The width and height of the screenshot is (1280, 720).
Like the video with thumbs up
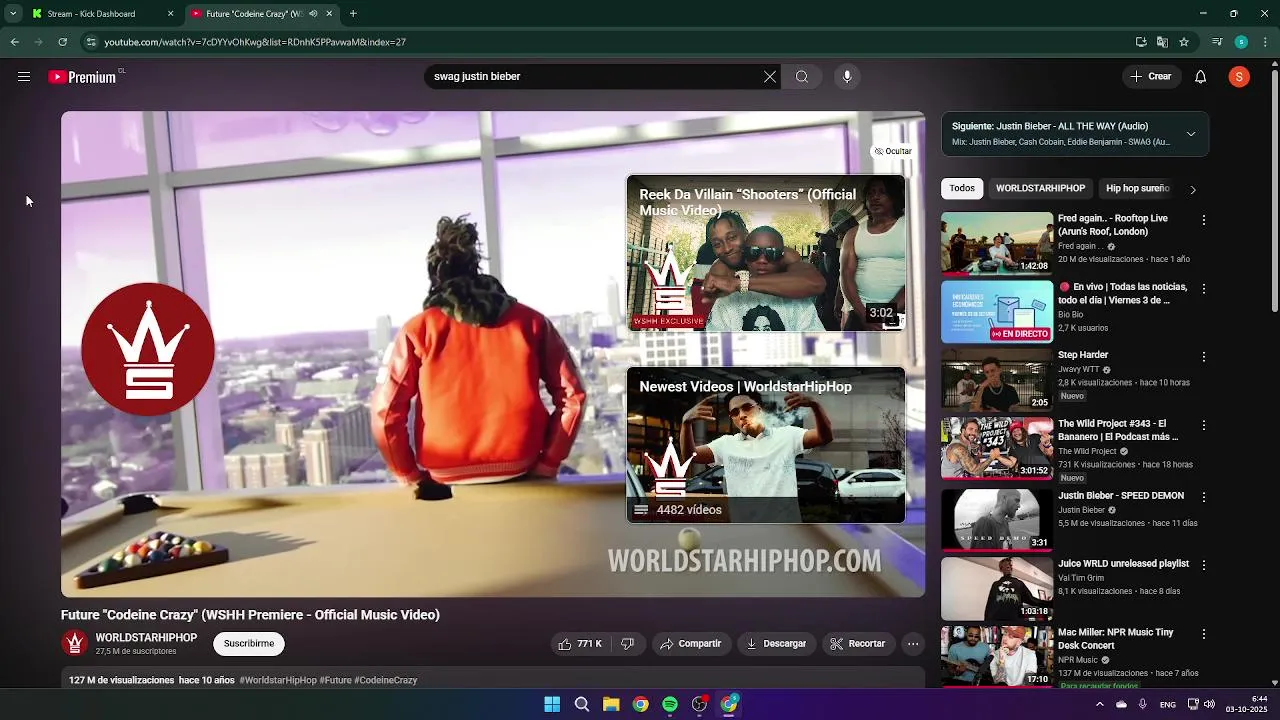pyautogui.click(x=580, y=644)
